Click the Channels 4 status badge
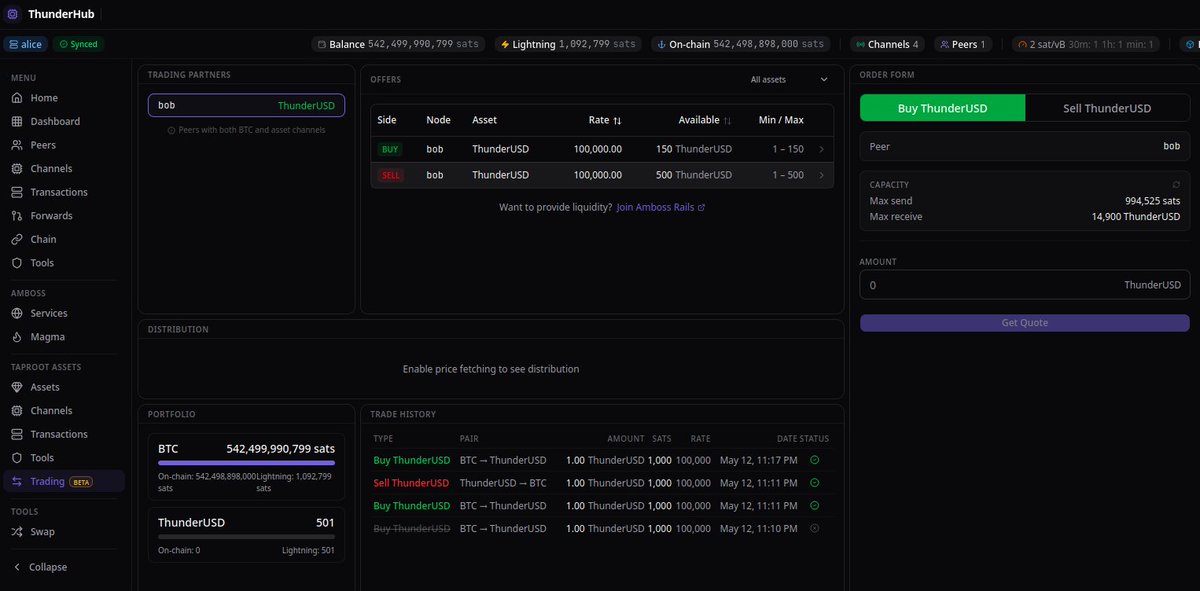 [885, 44]
